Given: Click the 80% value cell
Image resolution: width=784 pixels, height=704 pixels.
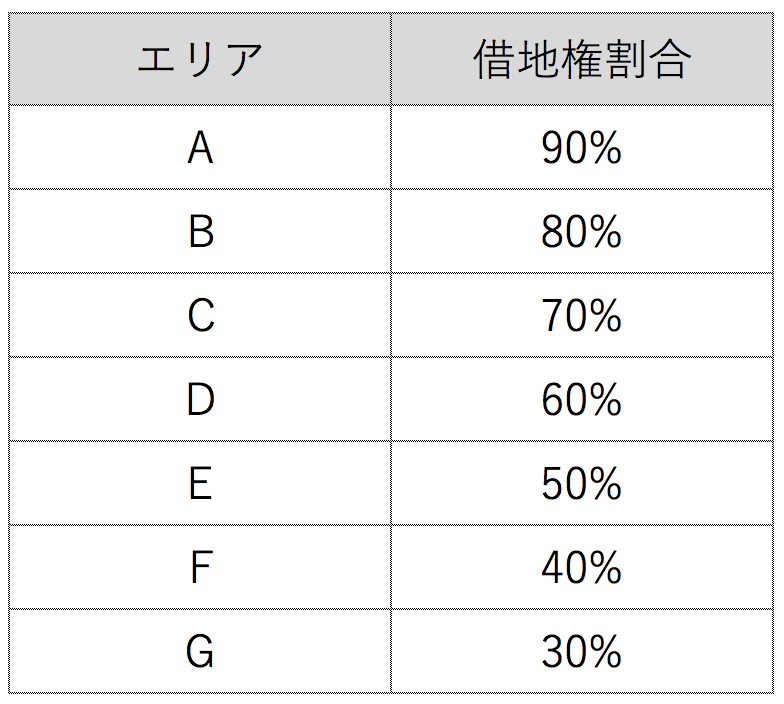Looking at the screenshot, I should [x=582, y=232].
